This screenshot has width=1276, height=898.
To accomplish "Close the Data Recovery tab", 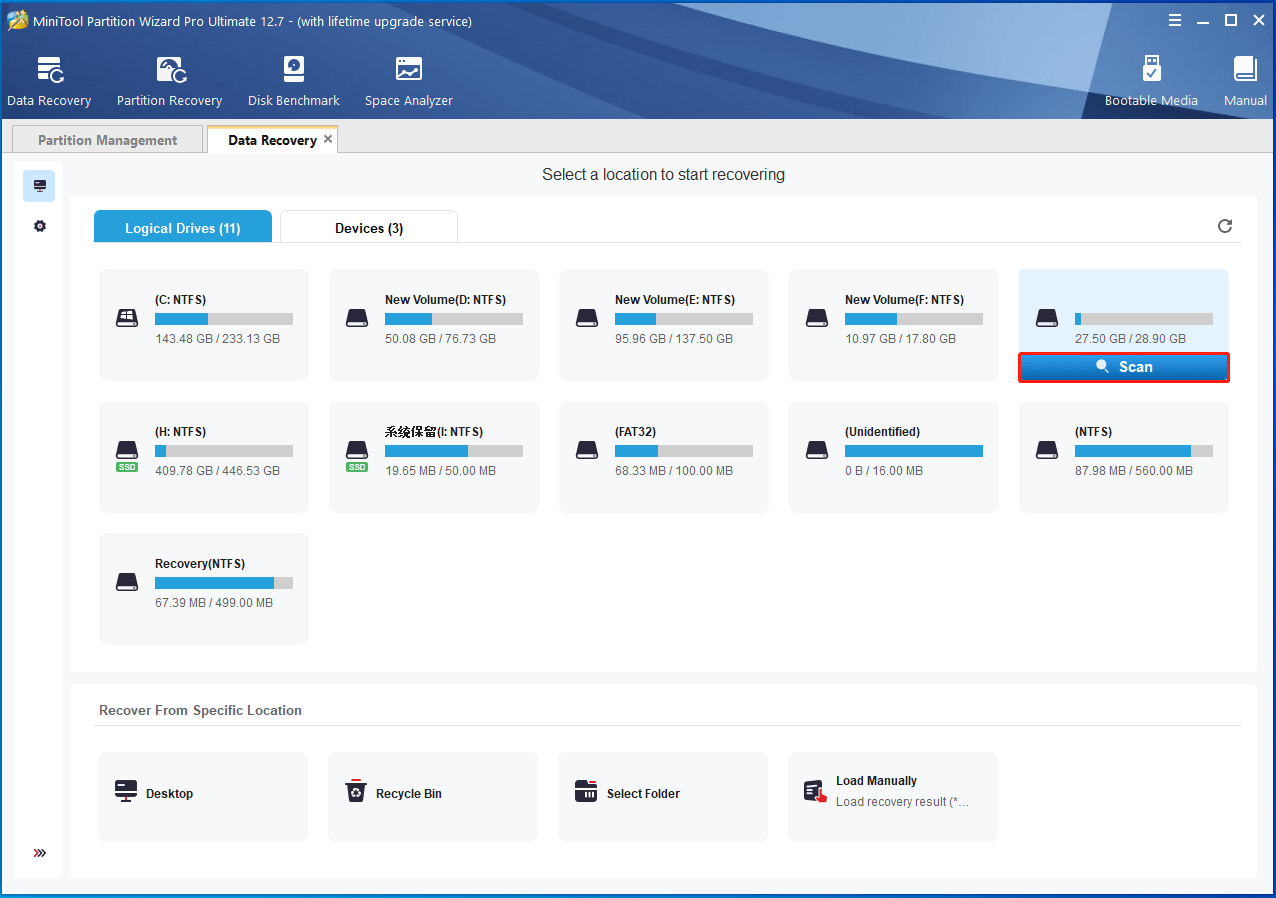I will coord(328,139).
